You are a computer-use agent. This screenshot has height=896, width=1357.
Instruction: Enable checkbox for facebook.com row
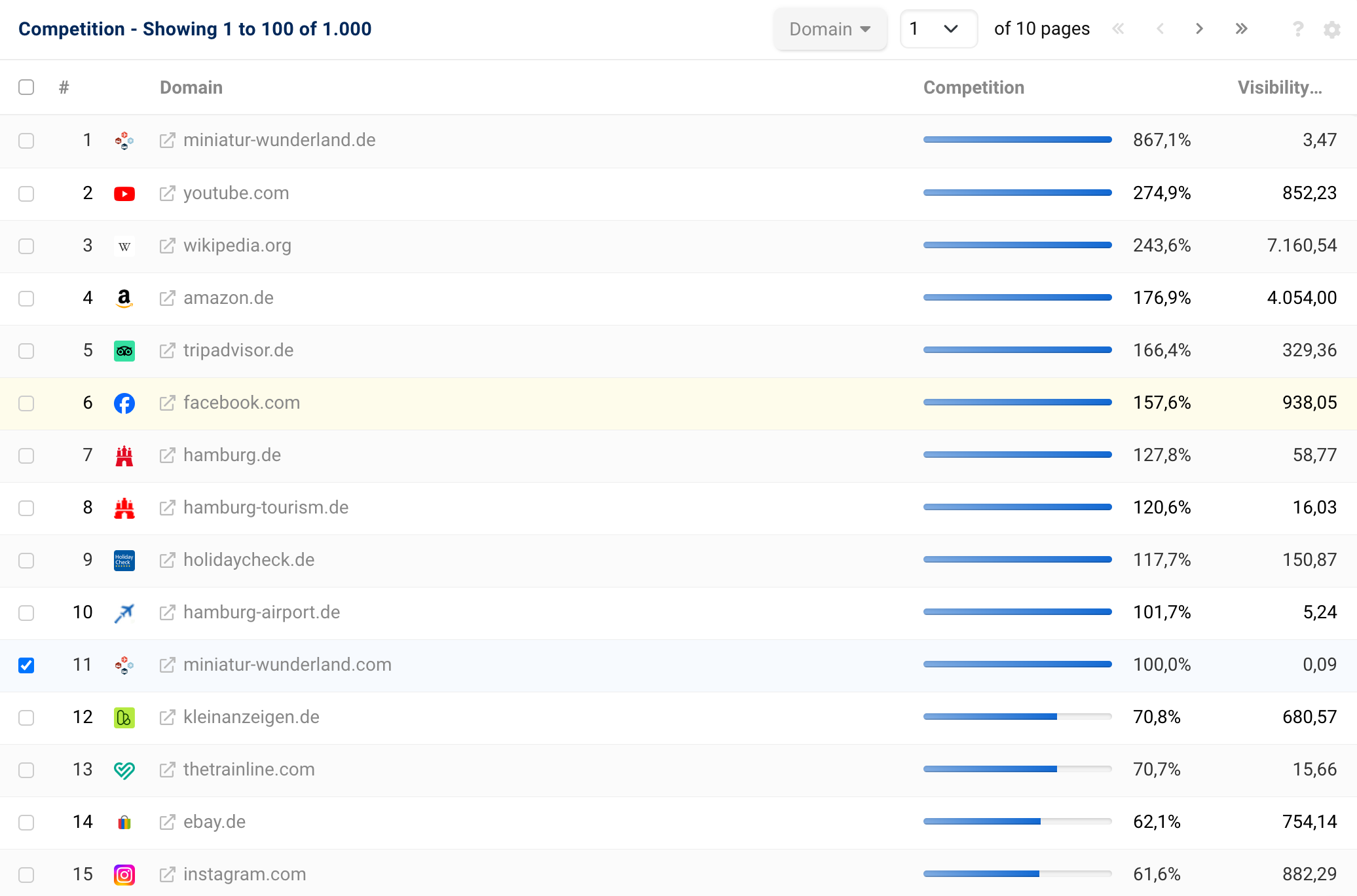point(27,402)
